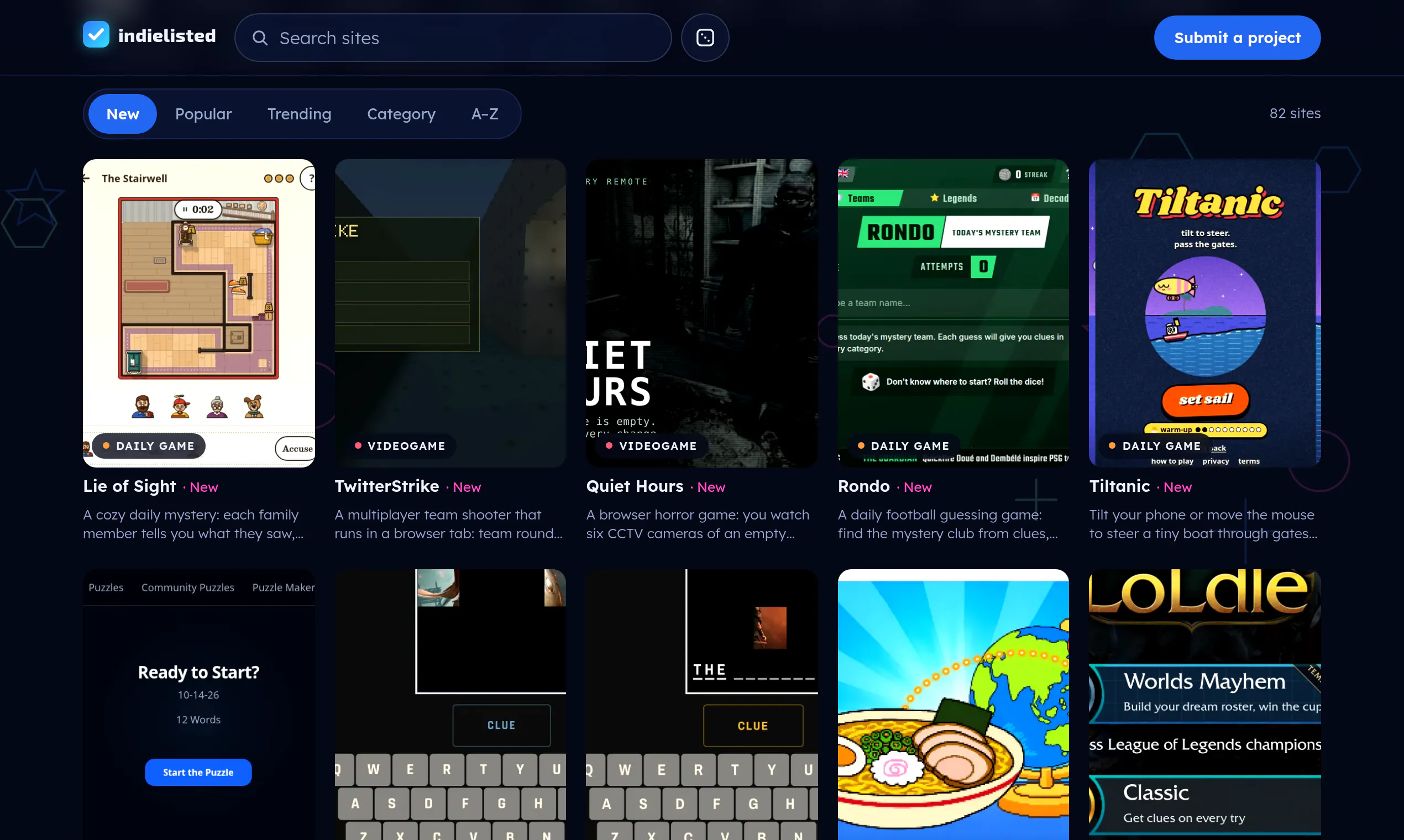
Task: Click the TwitterStrike title link
Action: coord(387,486)
